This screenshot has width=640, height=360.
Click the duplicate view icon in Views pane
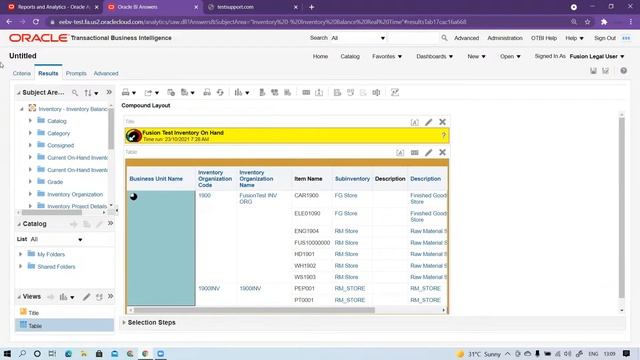pyautogui.click(x=99, y=297)
